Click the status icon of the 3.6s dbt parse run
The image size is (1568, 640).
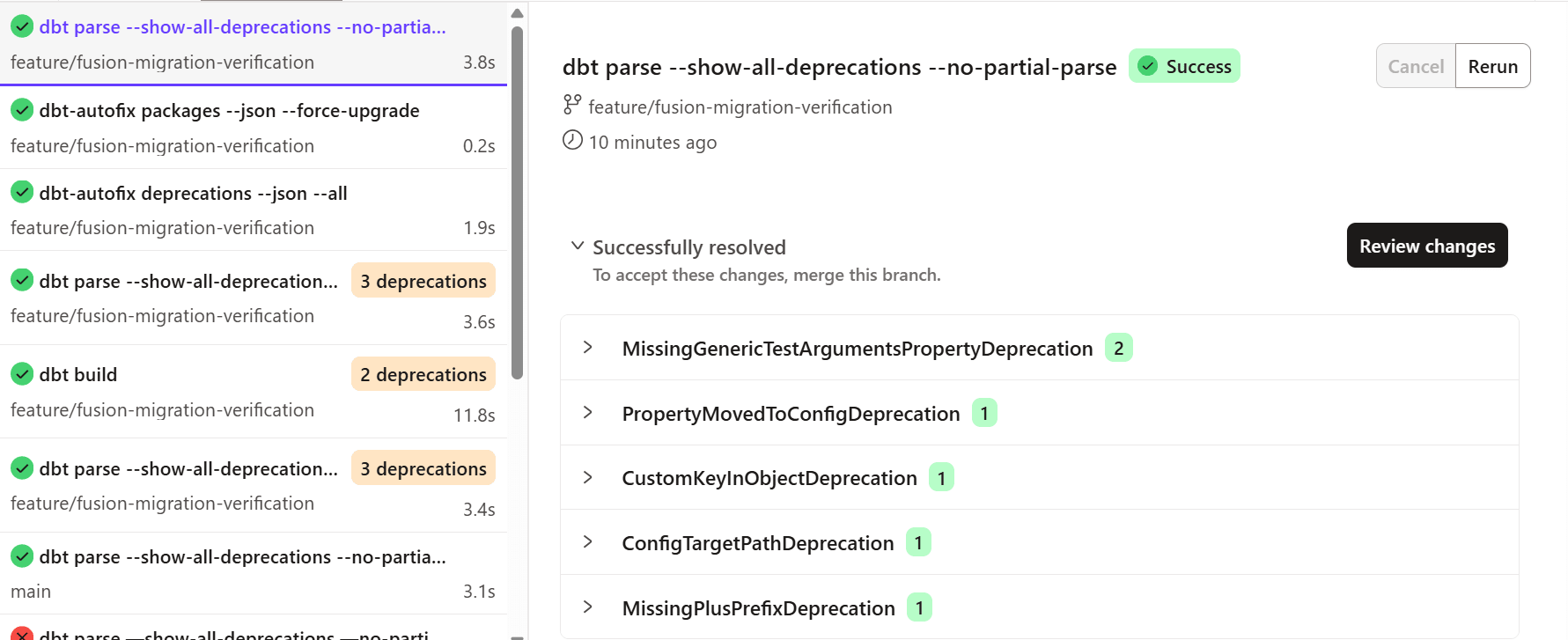(x=22, y=281)
